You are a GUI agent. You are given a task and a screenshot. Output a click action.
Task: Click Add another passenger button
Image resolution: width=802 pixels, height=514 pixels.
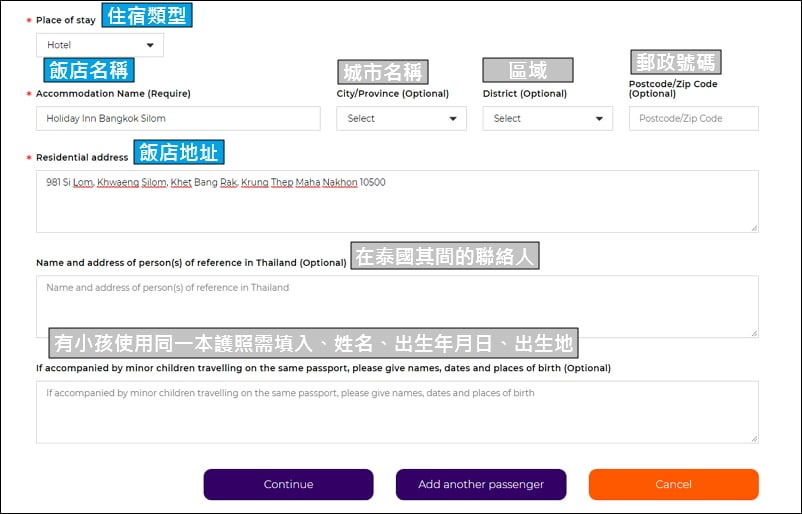click(481, 484)
